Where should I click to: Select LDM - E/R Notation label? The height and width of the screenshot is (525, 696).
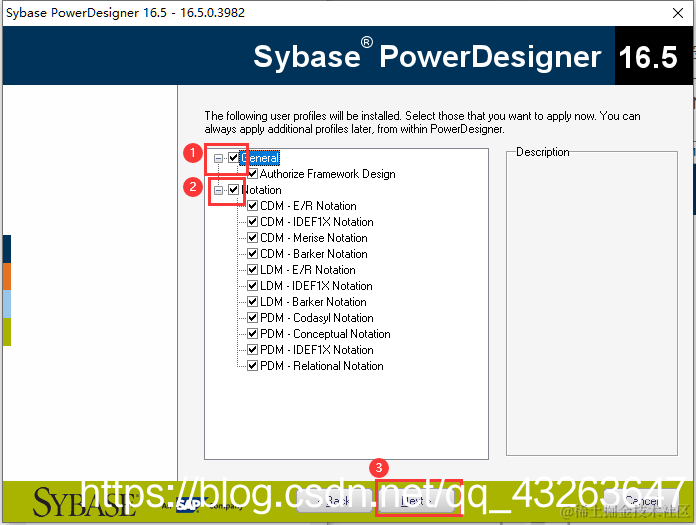coord(308,270)
